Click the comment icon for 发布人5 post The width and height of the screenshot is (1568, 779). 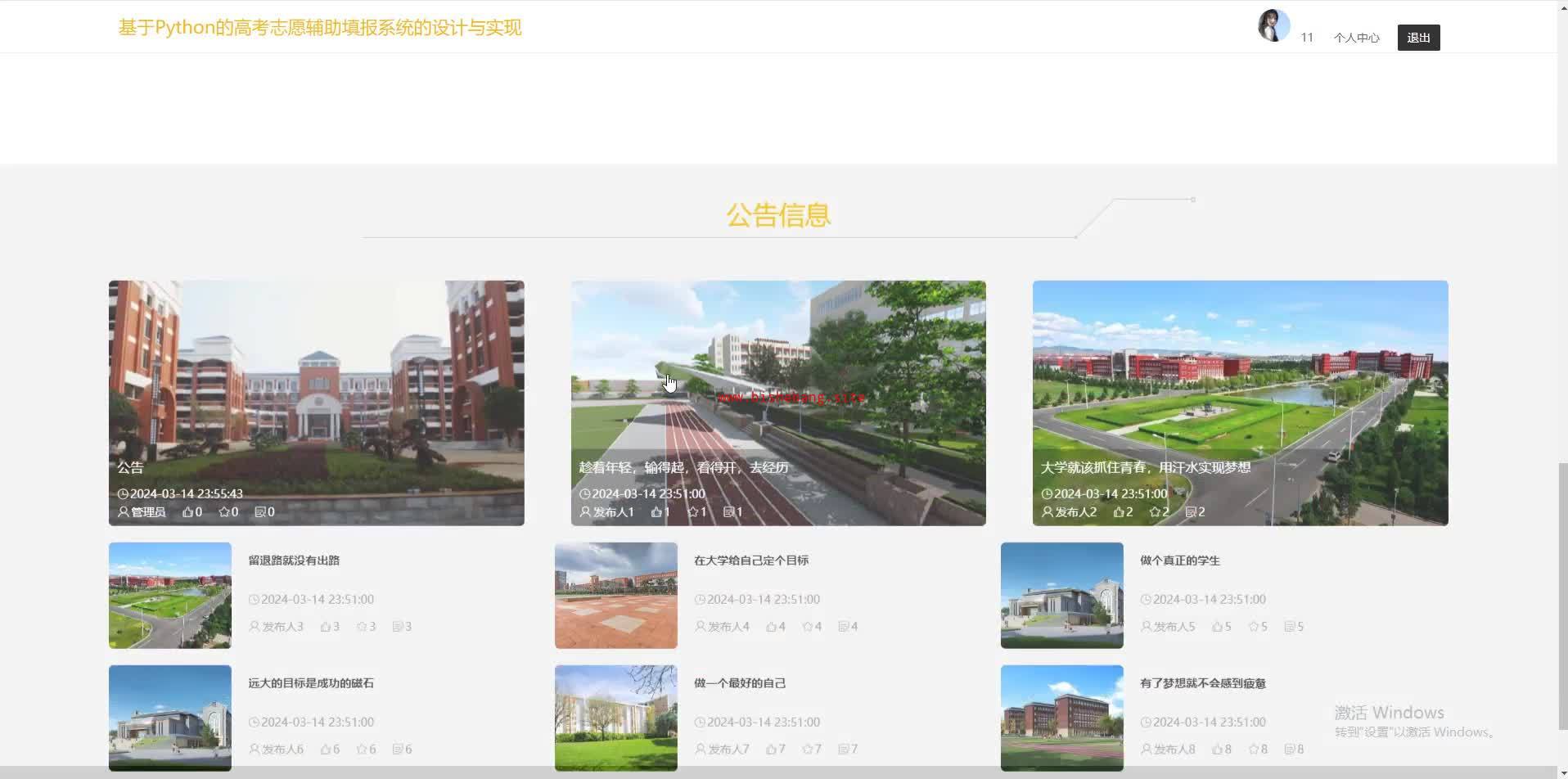1289,627
